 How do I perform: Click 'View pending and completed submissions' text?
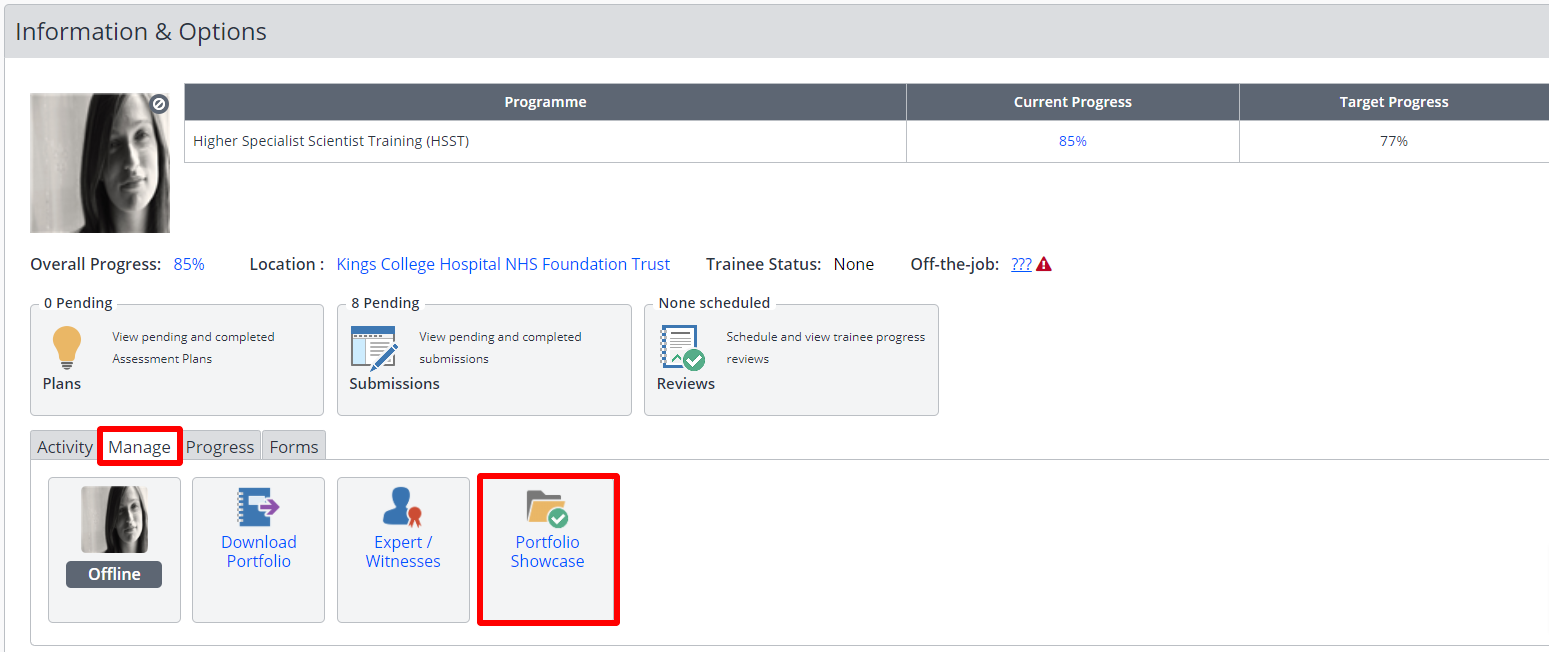click(x=500, y=348)
